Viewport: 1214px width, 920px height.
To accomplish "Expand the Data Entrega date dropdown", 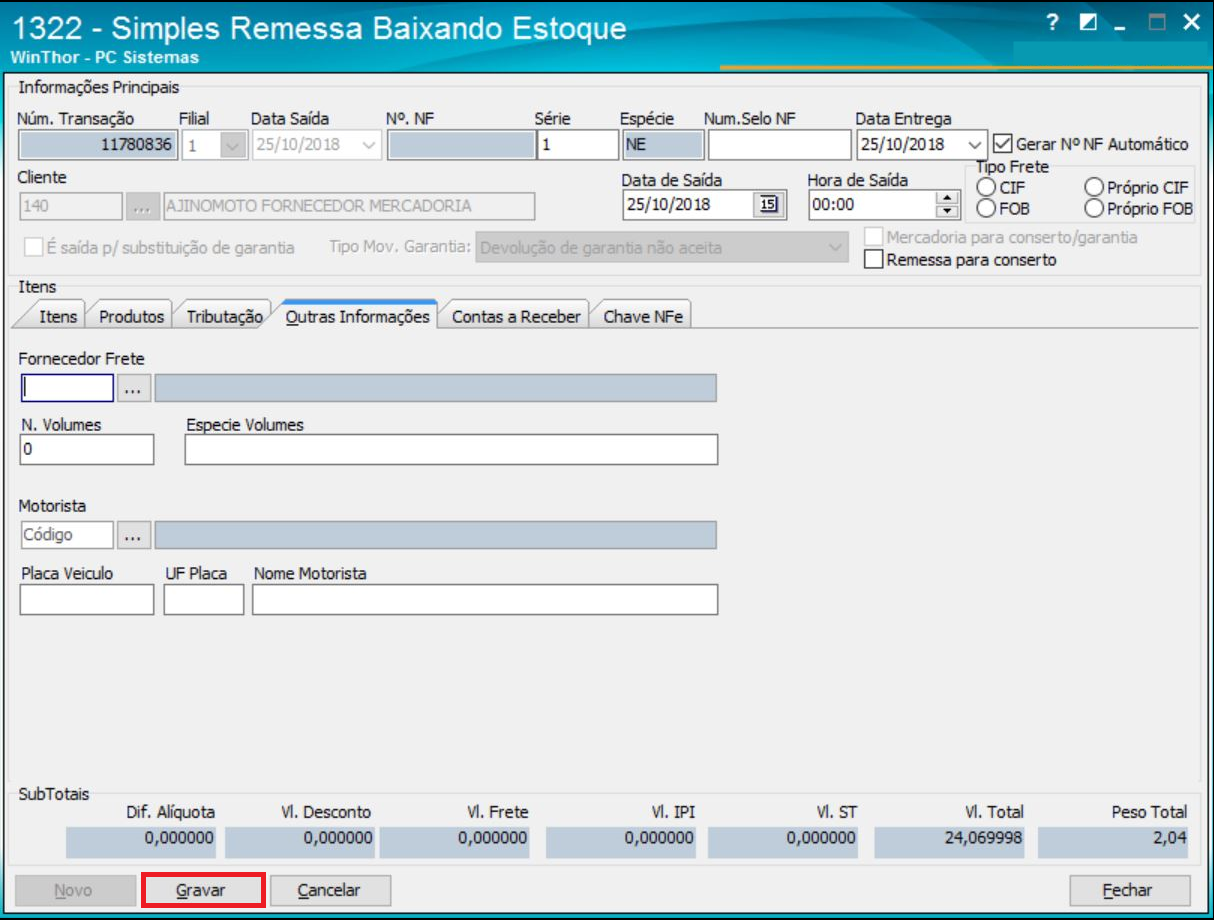I will click(x=975, y=145).
